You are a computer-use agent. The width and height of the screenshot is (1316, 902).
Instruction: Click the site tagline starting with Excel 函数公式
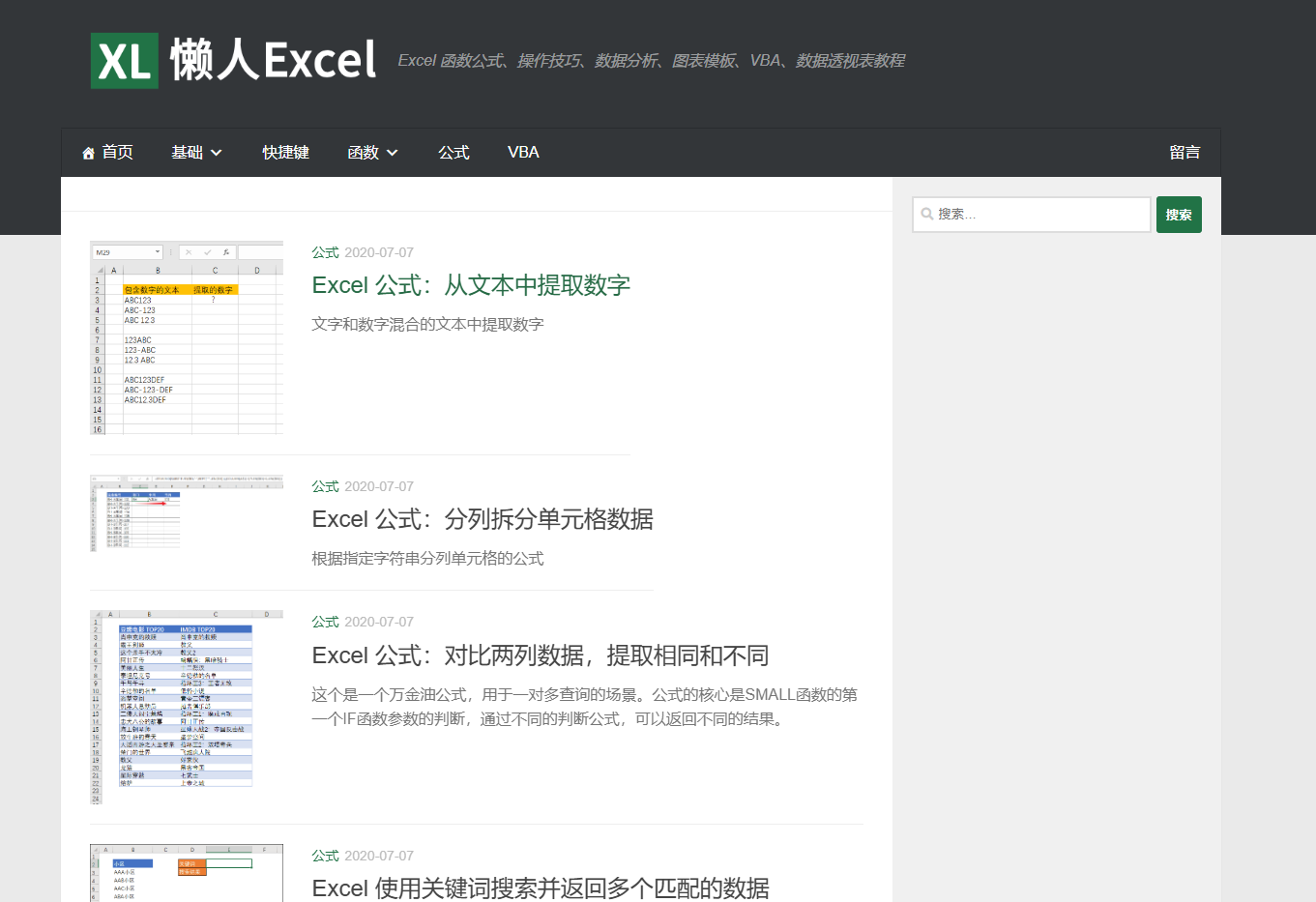click(x=651, y=61)
